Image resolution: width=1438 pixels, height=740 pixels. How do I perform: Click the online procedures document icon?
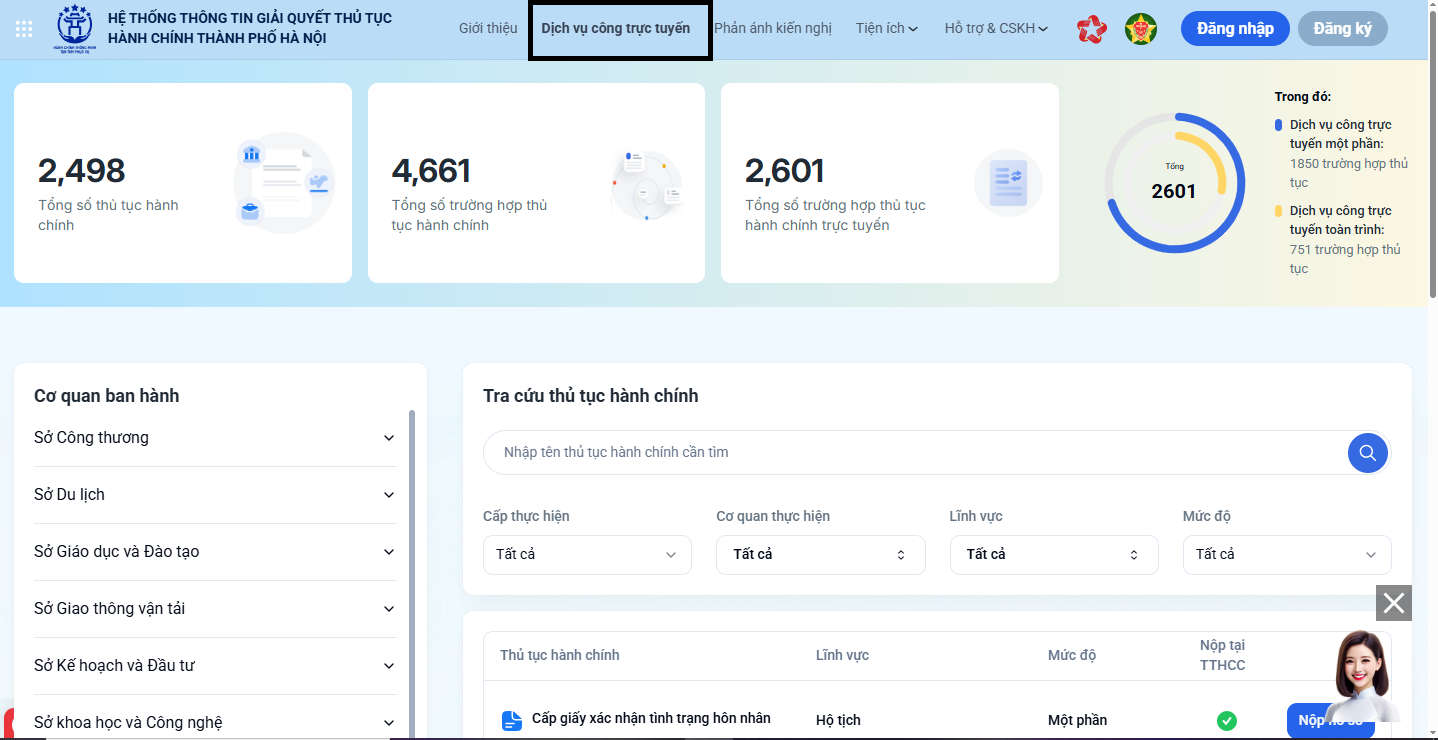(x=1008, y=183)
